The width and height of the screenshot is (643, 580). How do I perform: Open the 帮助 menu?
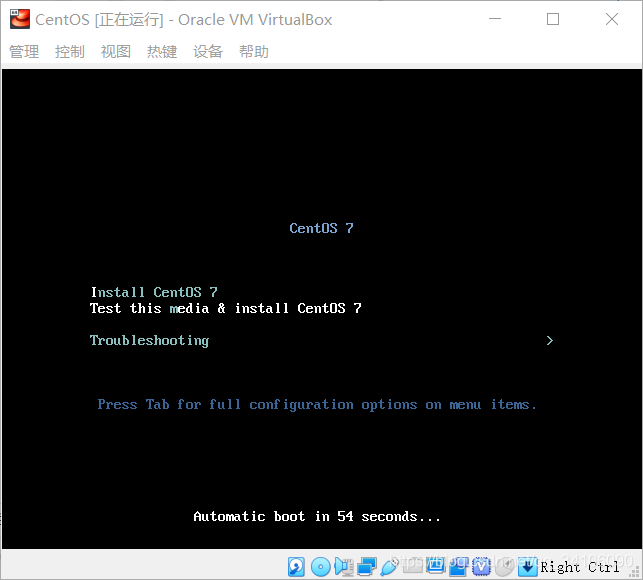coord(254,52)
